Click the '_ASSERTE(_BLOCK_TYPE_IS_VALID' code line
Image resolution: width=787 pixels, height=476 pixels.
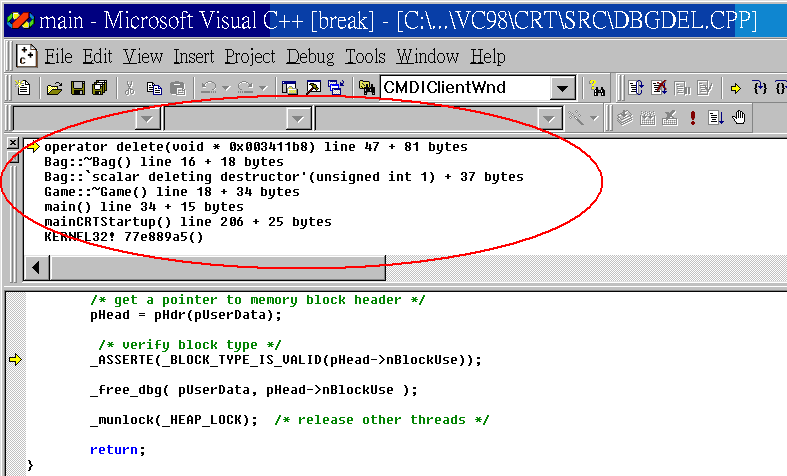tap(286, 360)
